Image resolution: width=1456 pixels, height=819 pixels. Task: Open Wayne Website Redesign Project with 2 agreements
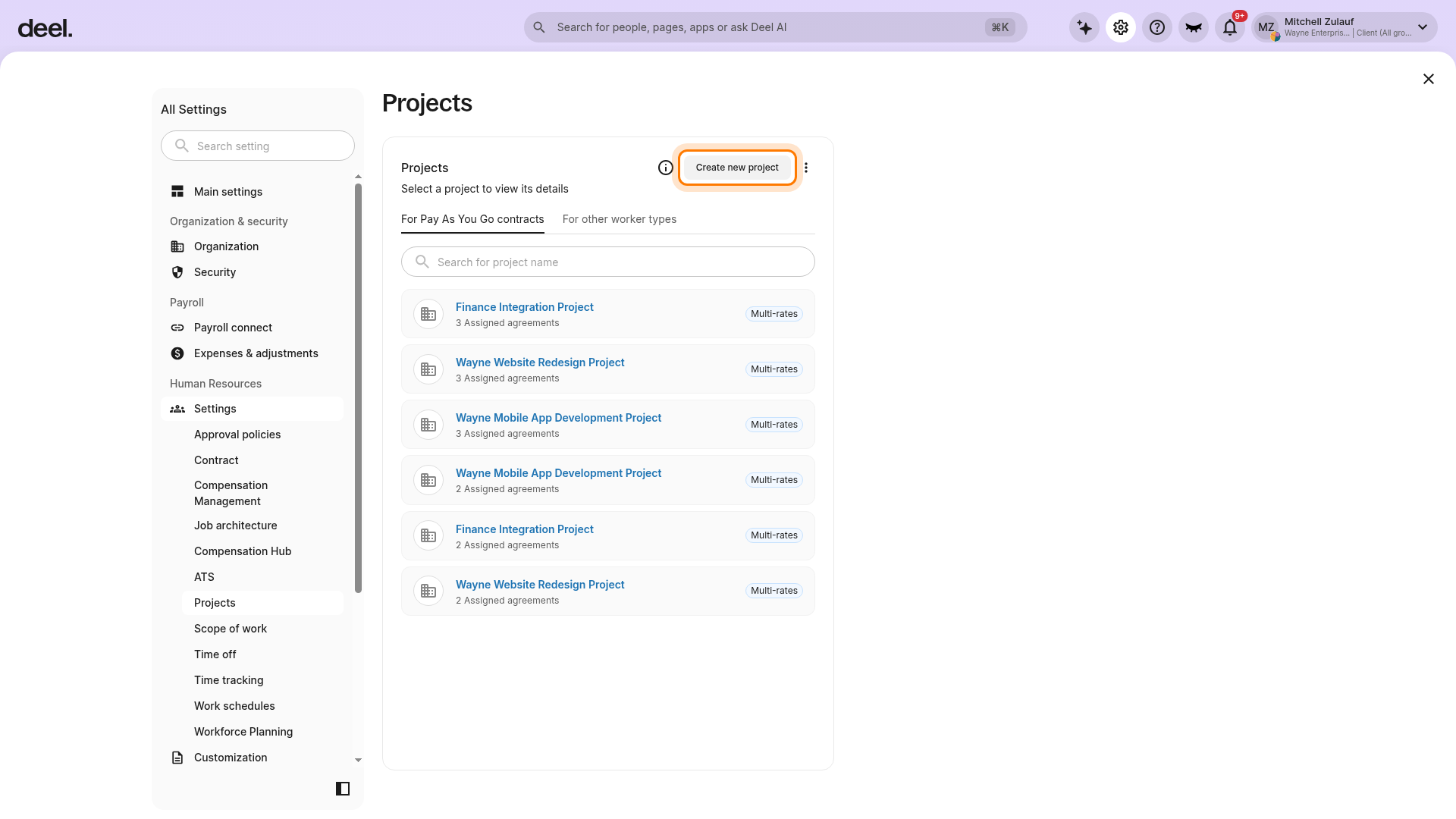pyautogui.click(x=540, y=585)
